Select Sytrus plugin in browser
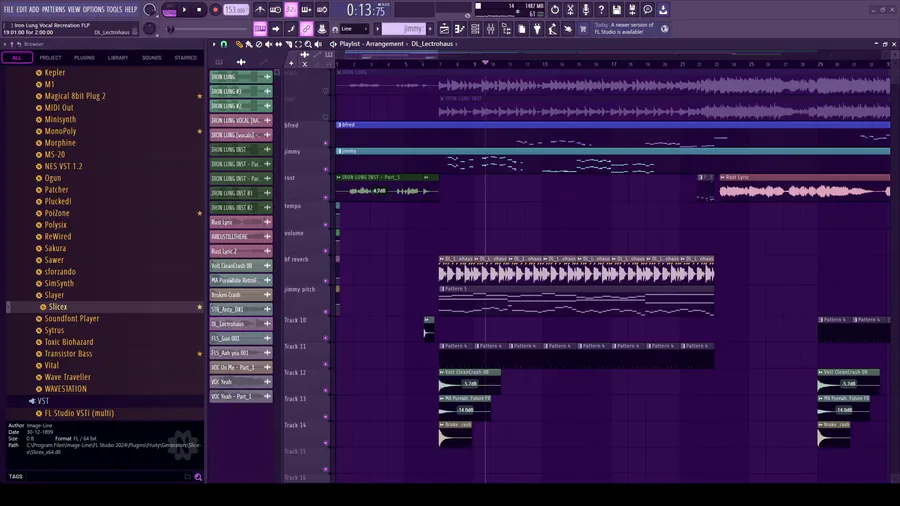The image size is (900, 506). [54, 330]
